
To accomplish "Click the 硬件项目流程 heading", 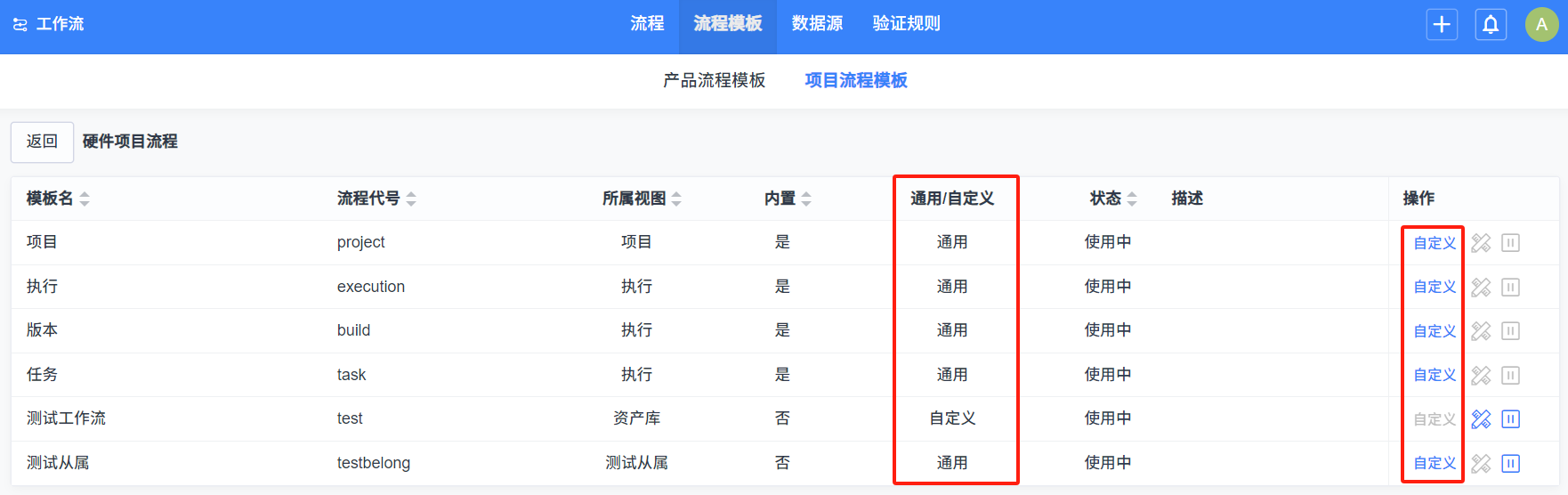I will pos(130,142).
